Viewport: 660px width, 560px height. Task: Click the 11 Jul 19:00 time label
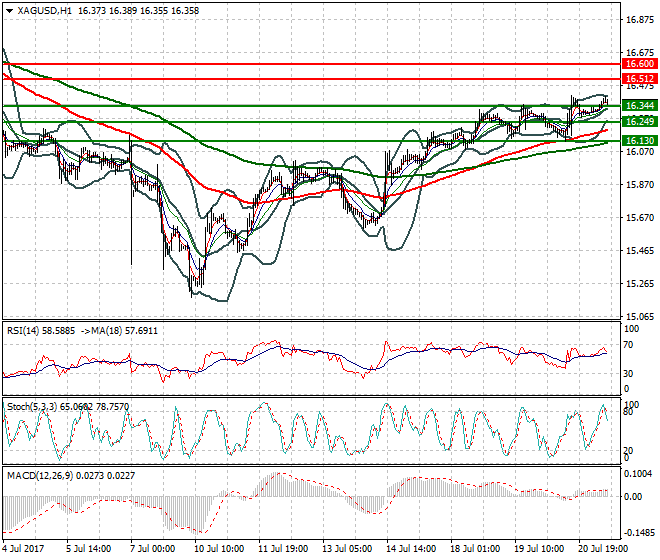pos(284,549)
